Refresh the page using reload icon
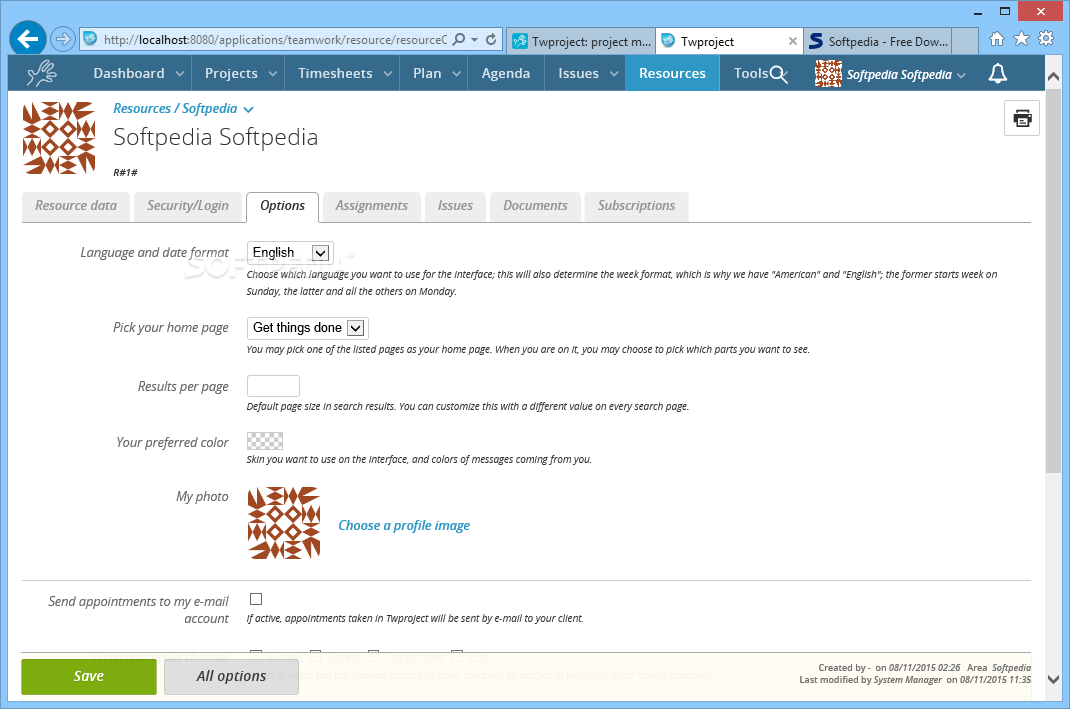The width and height of the screenshot is (1070, 709). pos(491,40)
